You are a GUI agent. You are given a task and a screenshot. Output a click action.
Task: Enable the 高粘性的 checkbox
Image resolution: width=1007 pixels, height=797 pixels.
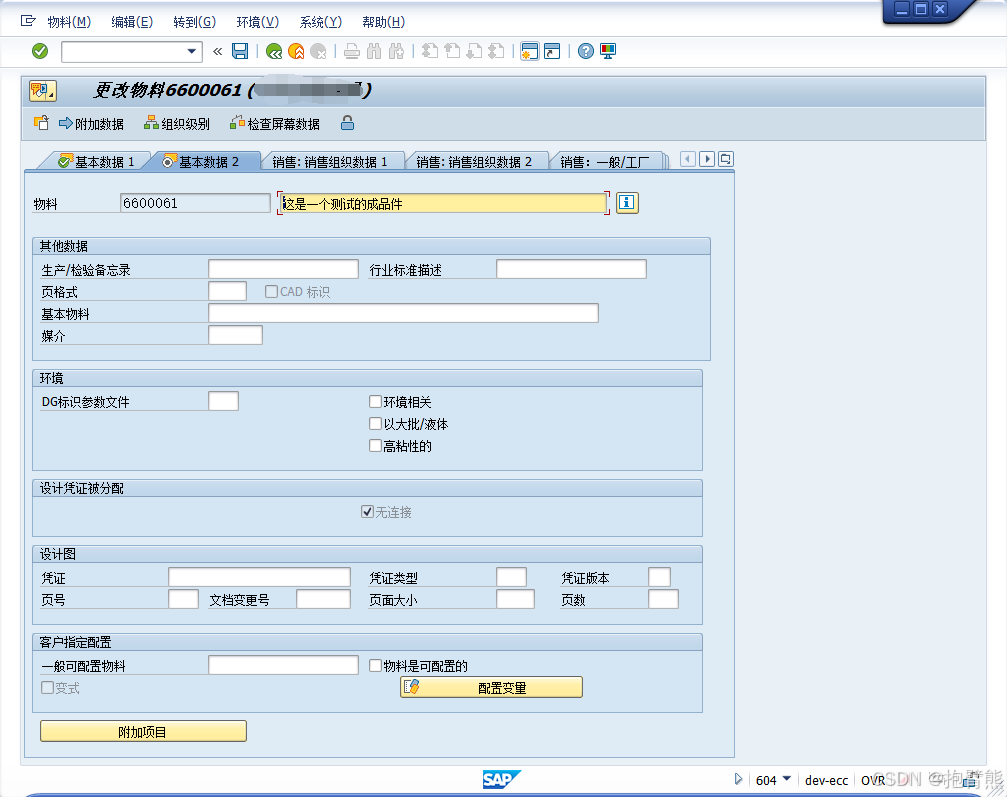(x=376, y=445)
